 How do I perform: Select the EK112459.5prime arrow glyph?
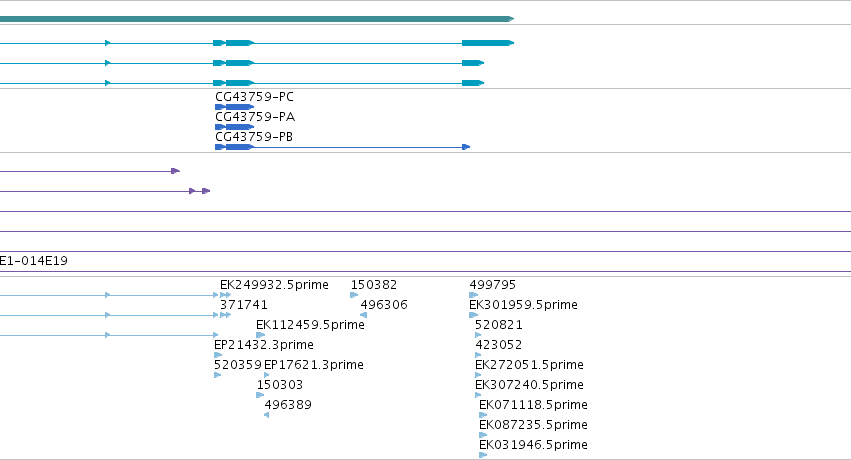pyautogui.click(x=261, y=335)
